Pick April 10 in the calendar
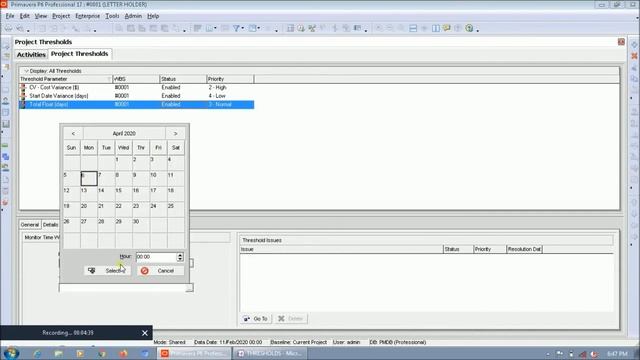The height and width of the screenshot is (360, 640). [158, 178]
